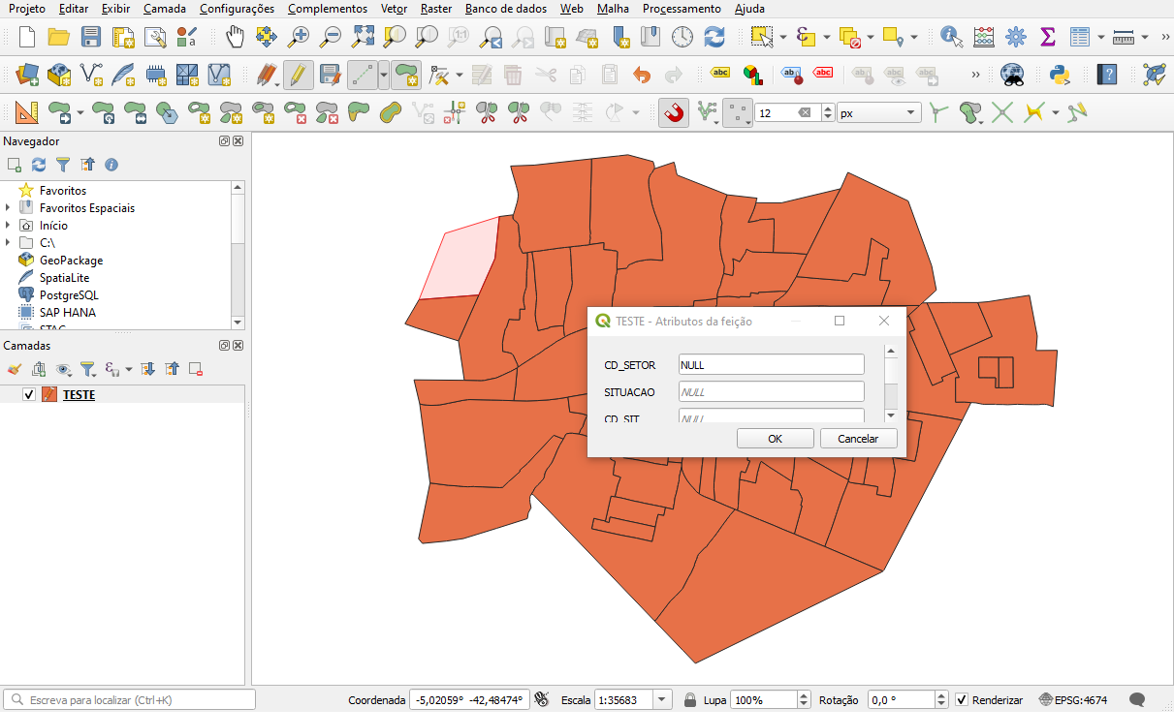1174x712 pixels.
Task: Toggle the Renderizar checkbox
Action: pyautogui.click(x=961, y=700)
